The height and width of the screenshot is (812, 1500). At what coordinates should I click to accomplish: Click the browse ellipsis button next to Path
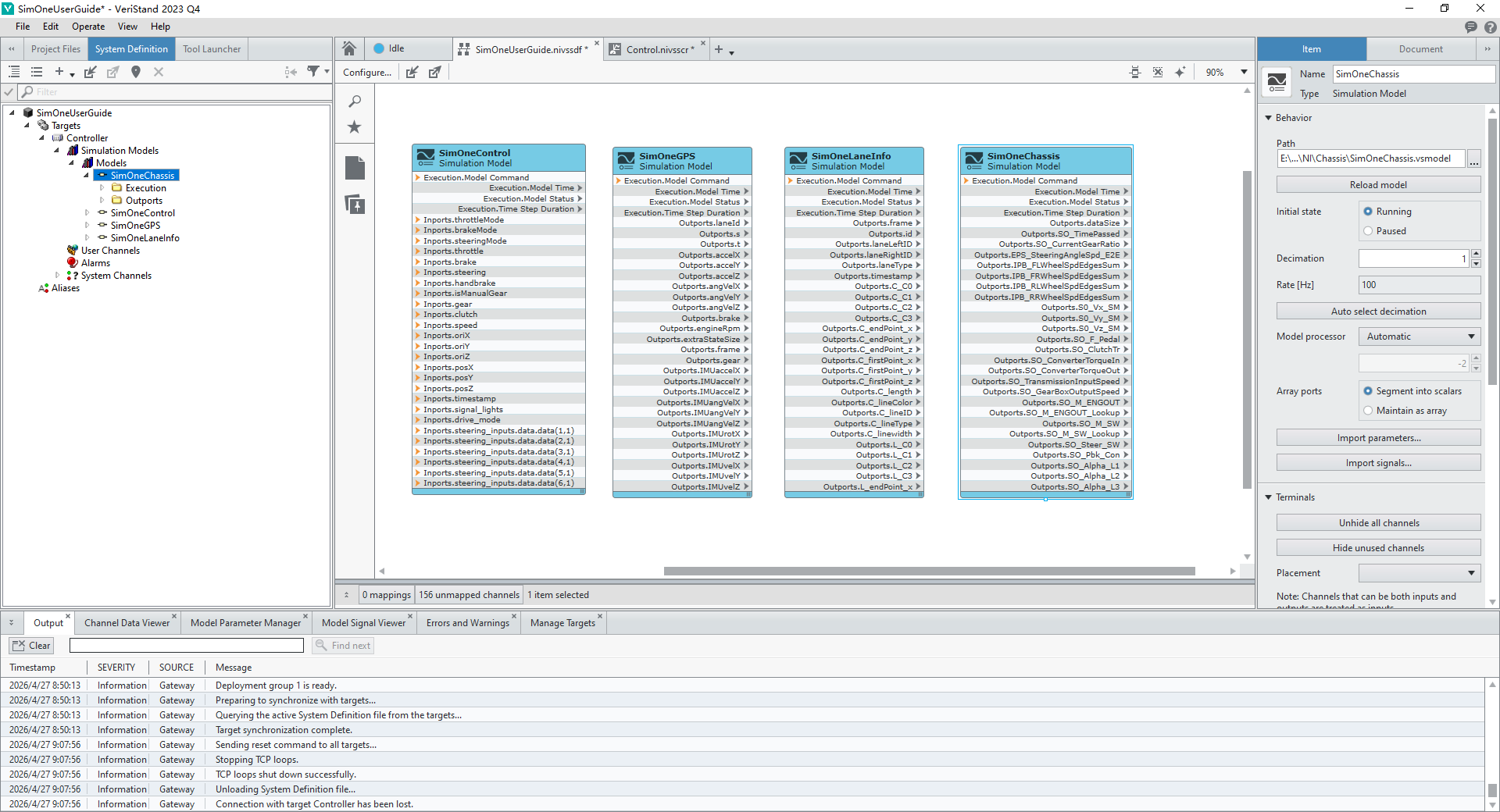coord(1474,159)
